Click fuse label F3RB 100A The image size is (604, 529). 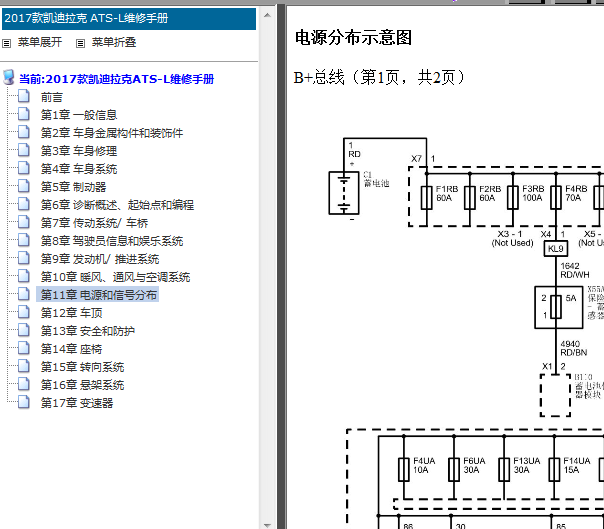[x=533, y=193]
